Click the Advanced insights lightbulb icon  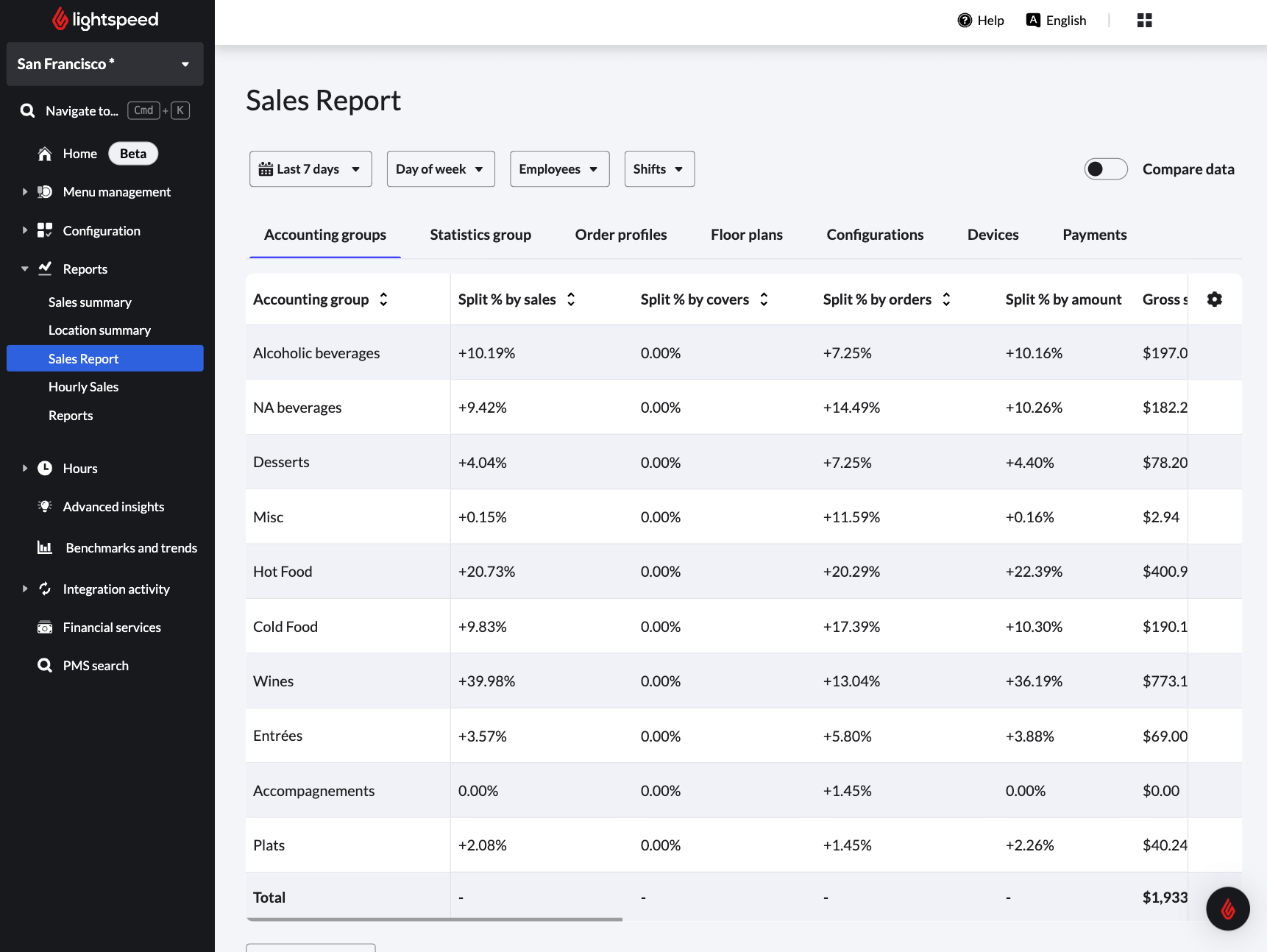[x=45, y=506]
